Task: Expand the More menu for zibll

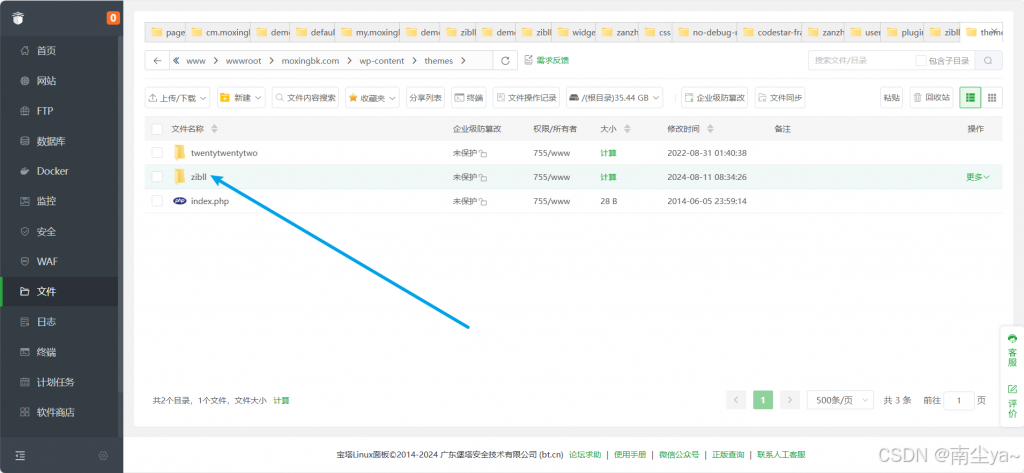Action: click(977, 177)
